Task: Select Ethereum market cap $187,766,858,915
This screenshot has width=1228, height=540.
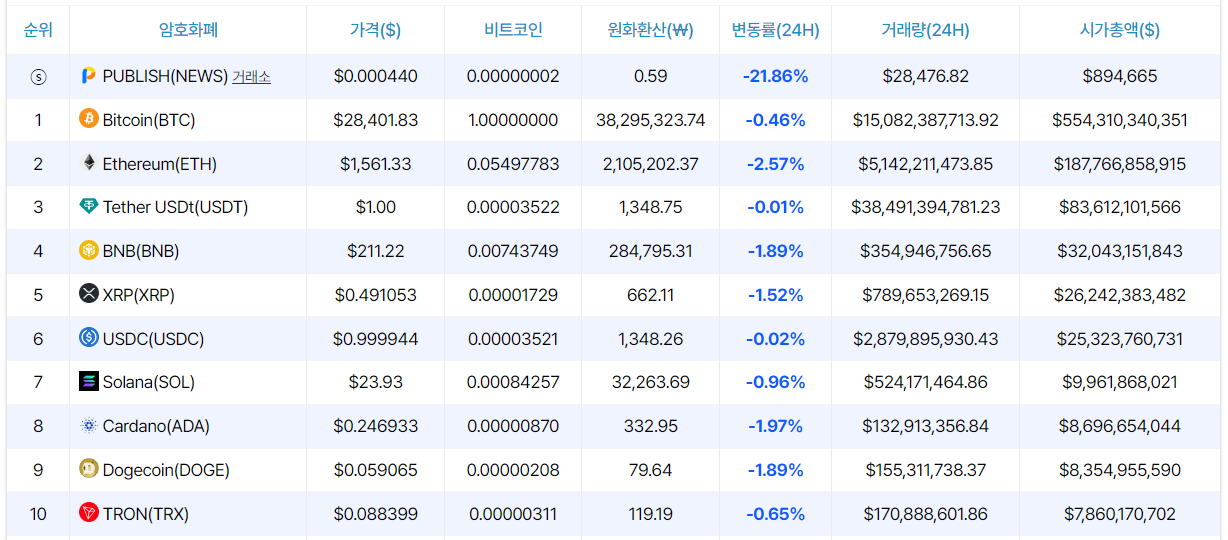Action: tap(1120, 164)
